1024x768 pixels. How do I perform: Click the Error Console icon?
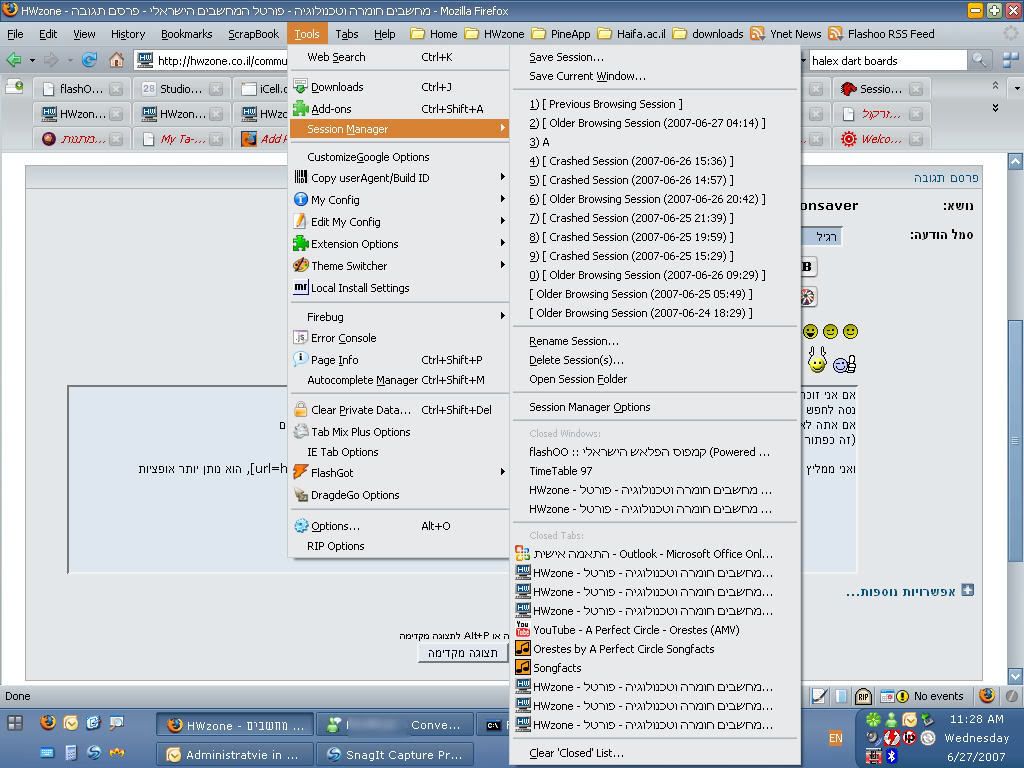click(300, 338)
